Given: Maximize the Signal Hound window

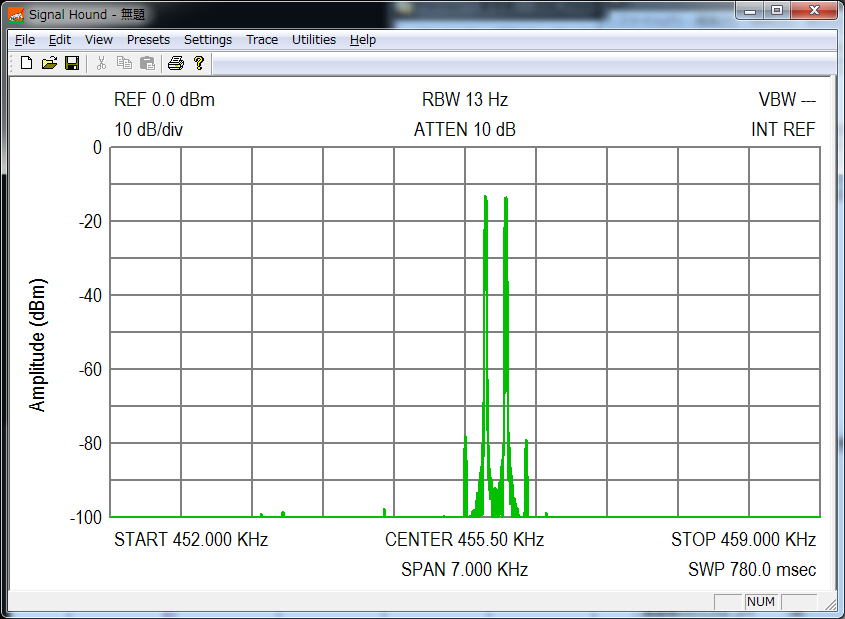Looking at the screenshot, I should tap(777, 11).
